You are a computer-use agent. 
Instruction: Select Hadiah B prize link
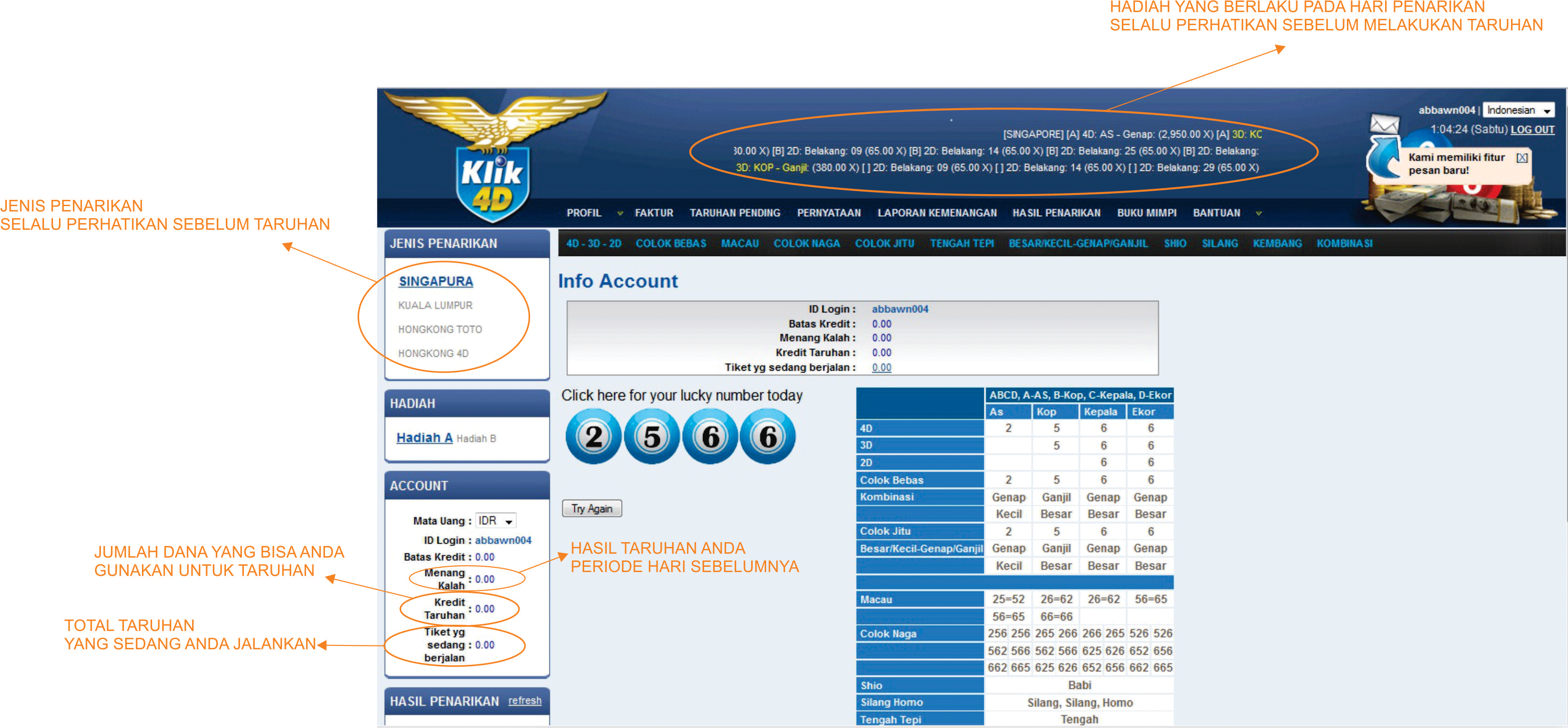[x=476, y=439]
